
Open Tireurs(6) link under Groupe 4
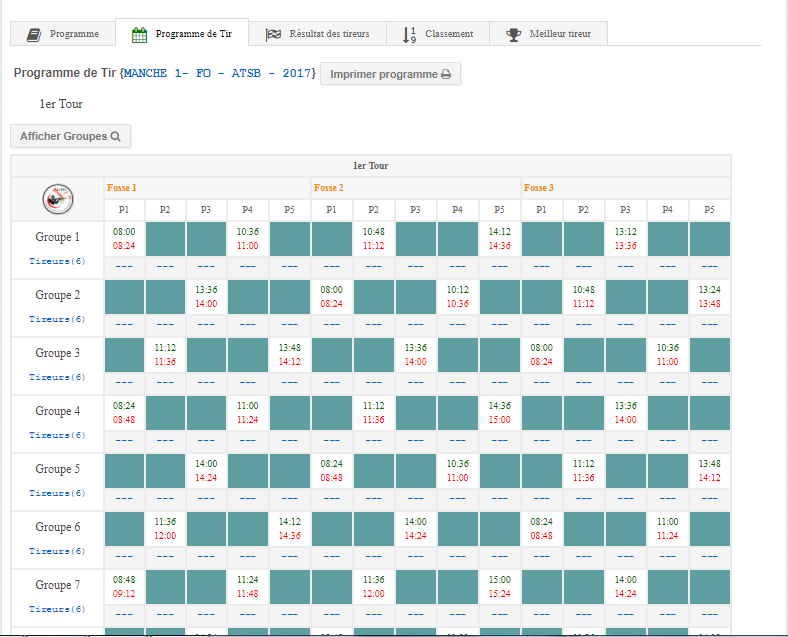click(x=57, y=435)
